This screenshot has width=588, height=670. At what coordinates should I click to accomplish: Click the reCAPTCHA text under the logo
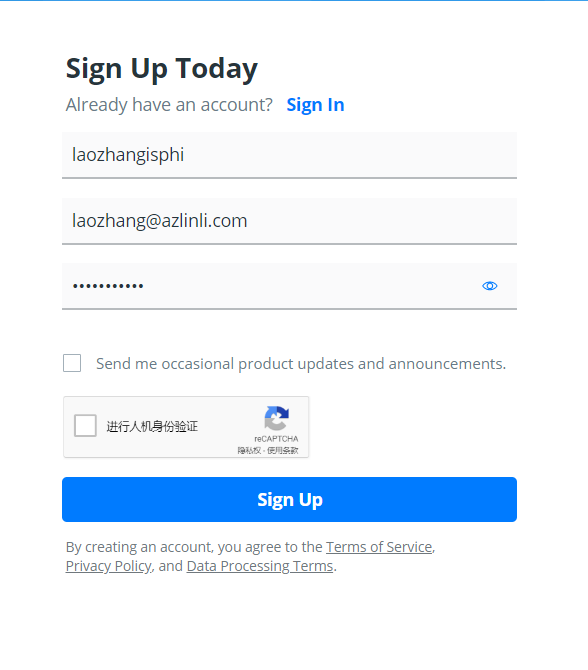point(276,439)
